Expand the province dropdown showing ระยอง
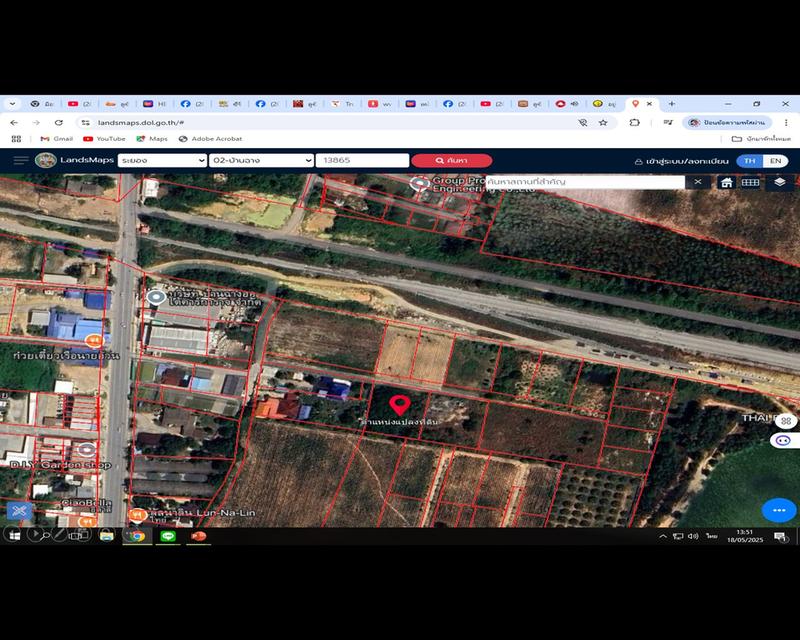The height and width of the screenshot is (640, 800). tap(162, 160)
